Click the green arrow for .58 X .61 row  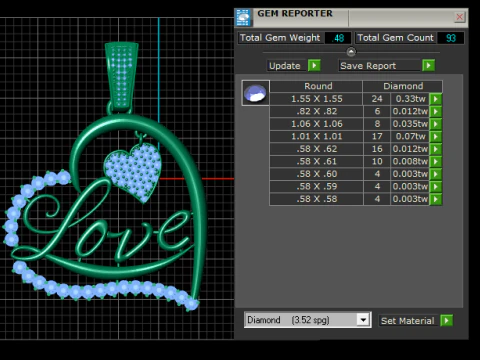tap(435, 161)
